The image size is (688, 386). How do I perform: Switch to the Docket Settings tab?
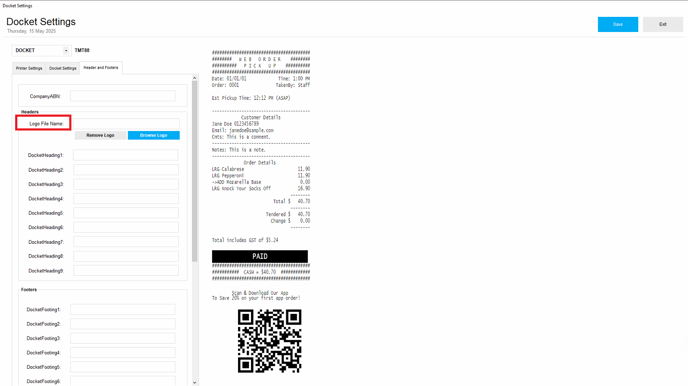tap(63, 68)
